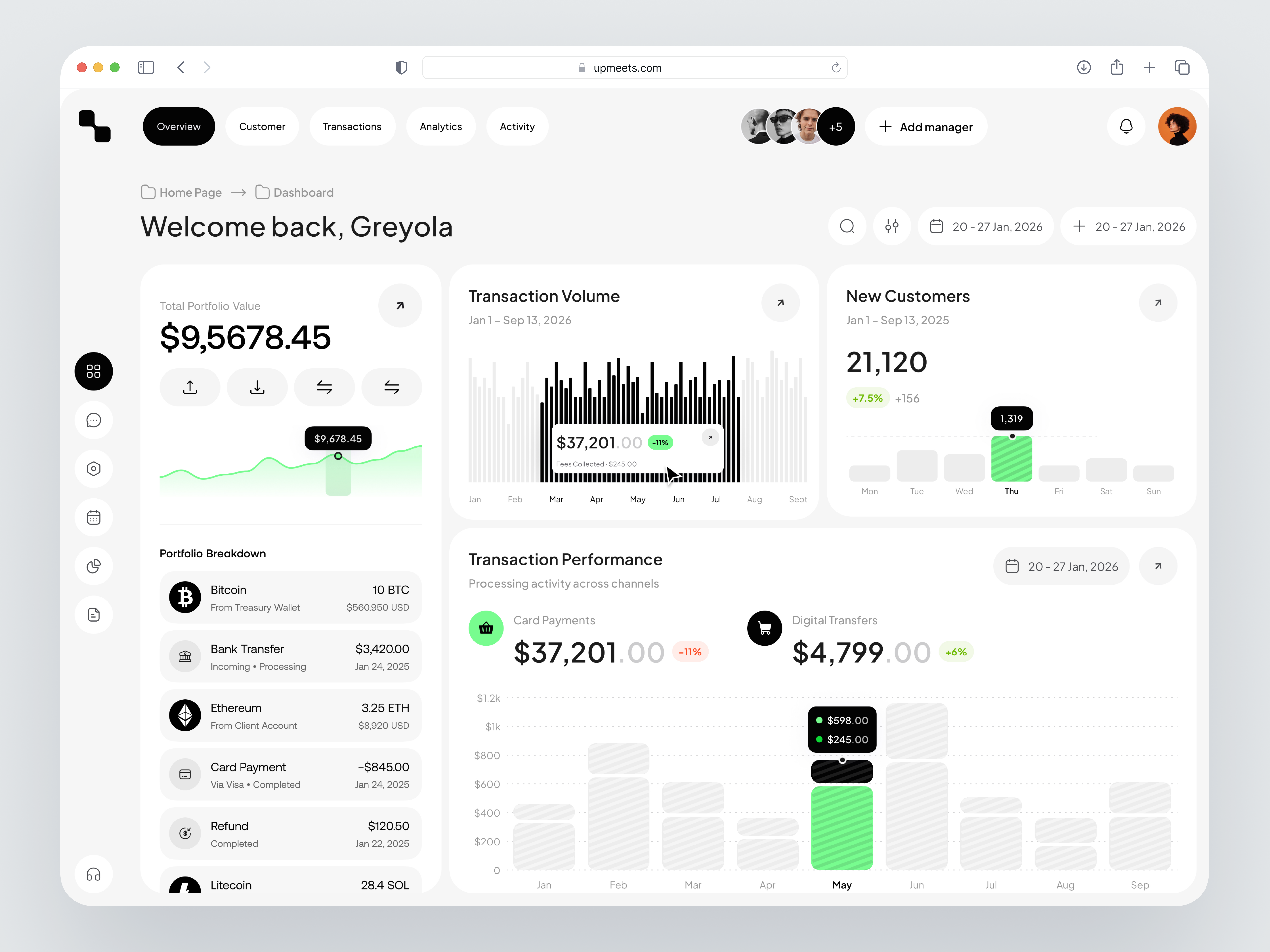The height and width of the screenshot is (952, 1270).
Task: Open the chat messages sidebar icon
Action: (94, 420)
